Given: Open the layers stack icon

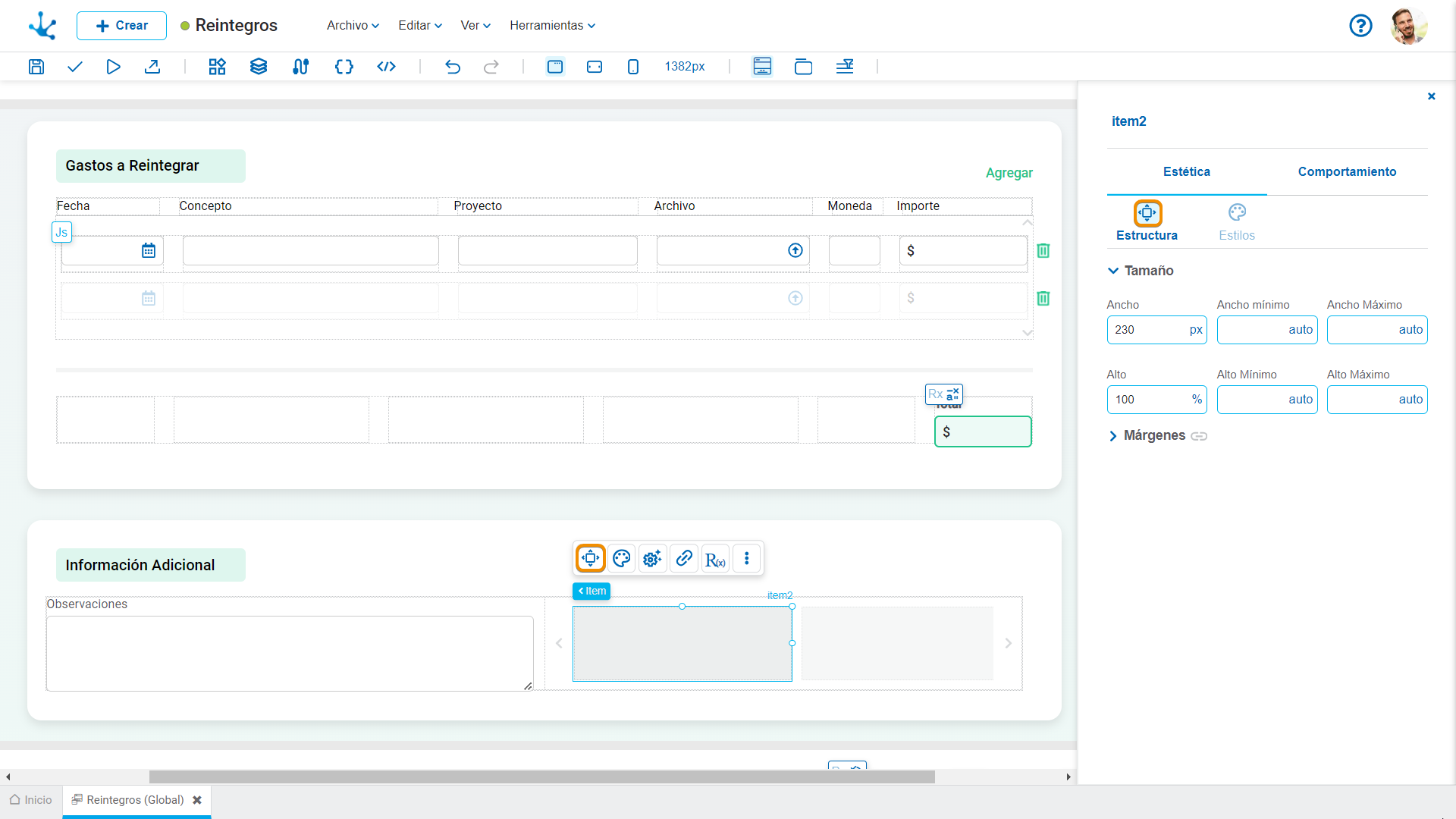Looking at the screenshot, I should 259,67.
